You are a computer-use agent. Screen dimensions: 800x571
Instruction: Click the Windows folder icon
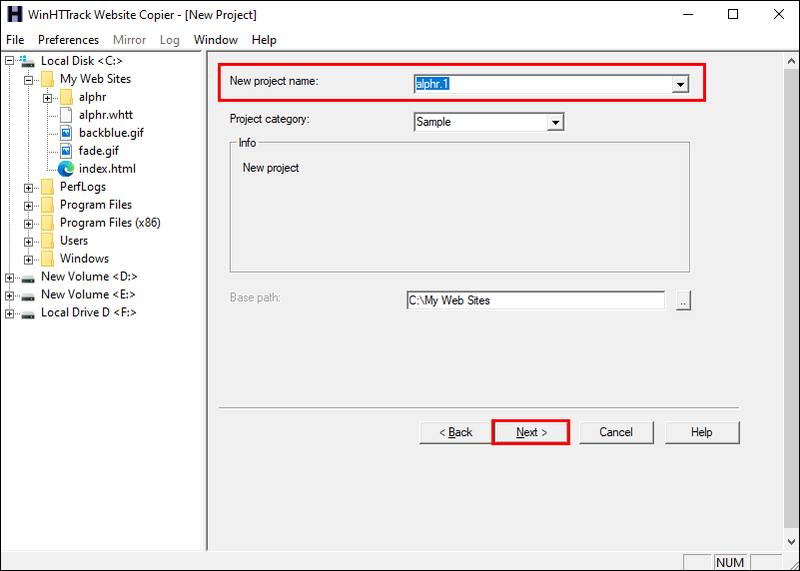47,259
